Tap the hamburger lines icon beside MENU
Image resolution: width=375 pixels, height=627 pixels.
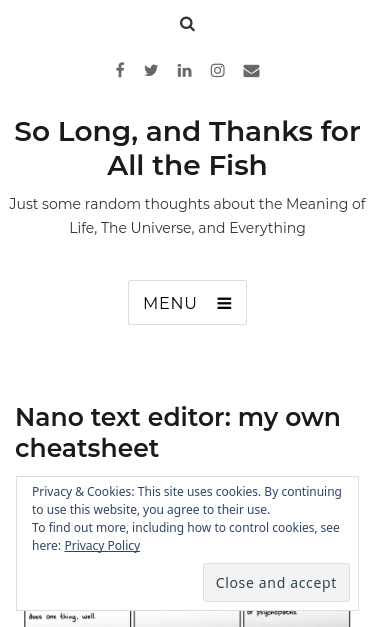pos(224,304)
